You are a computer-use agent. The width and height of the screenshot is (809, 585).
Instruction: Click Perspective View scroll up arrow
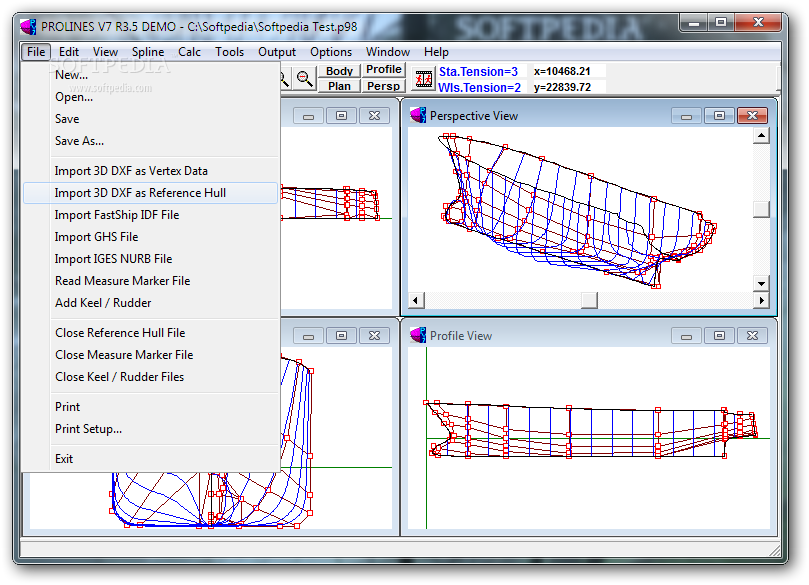(x=761, y=136)
